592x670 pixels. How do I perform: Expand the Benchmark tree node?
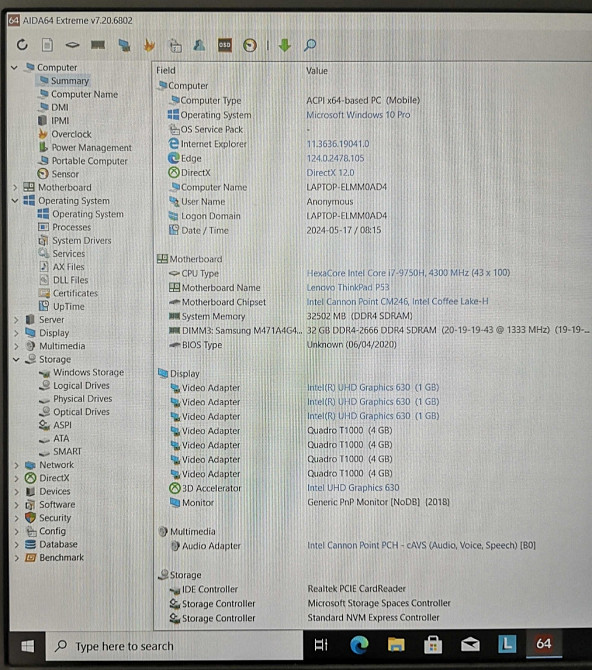(x=16, y=558)
